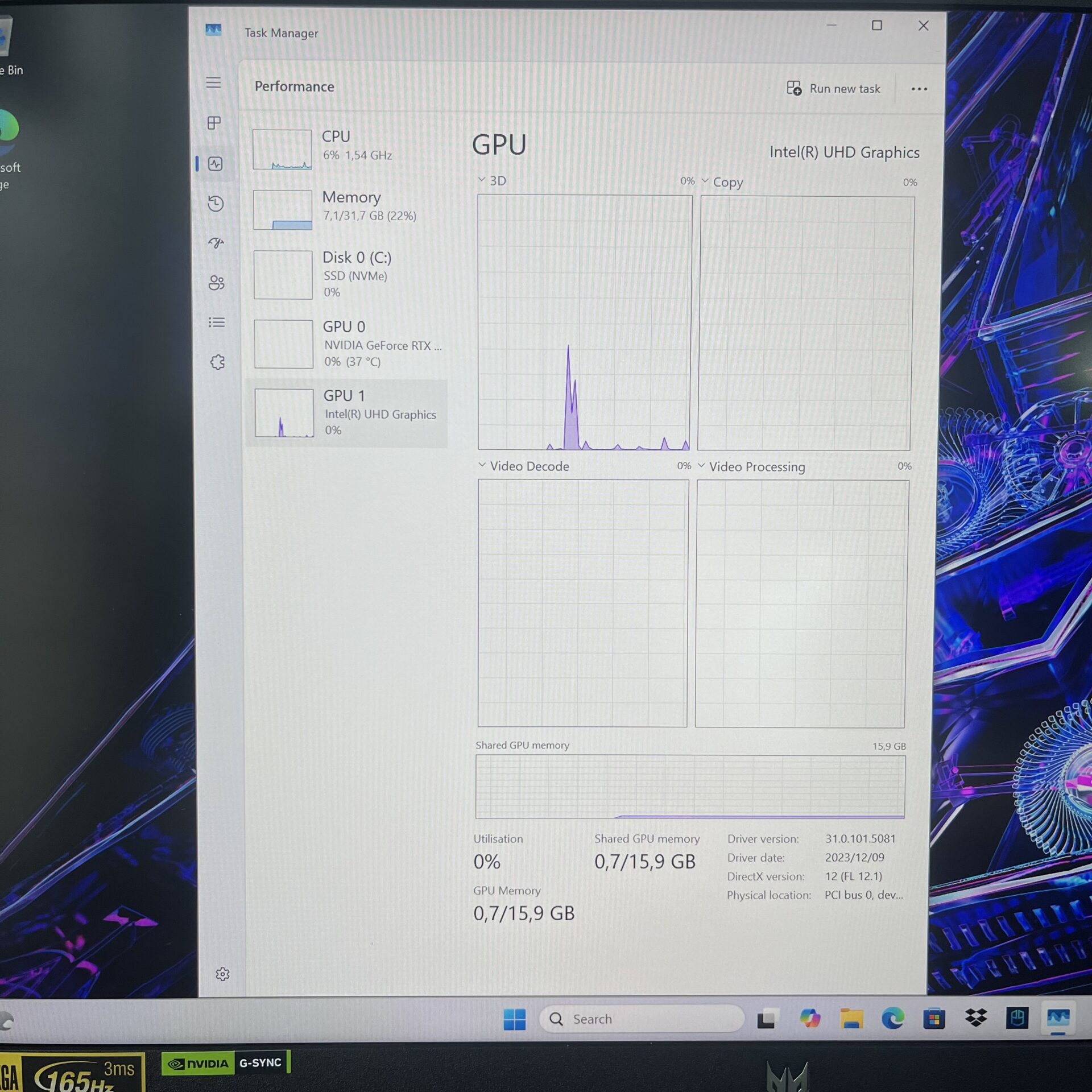Click the driver date 2023/12/09

(855, 857)
